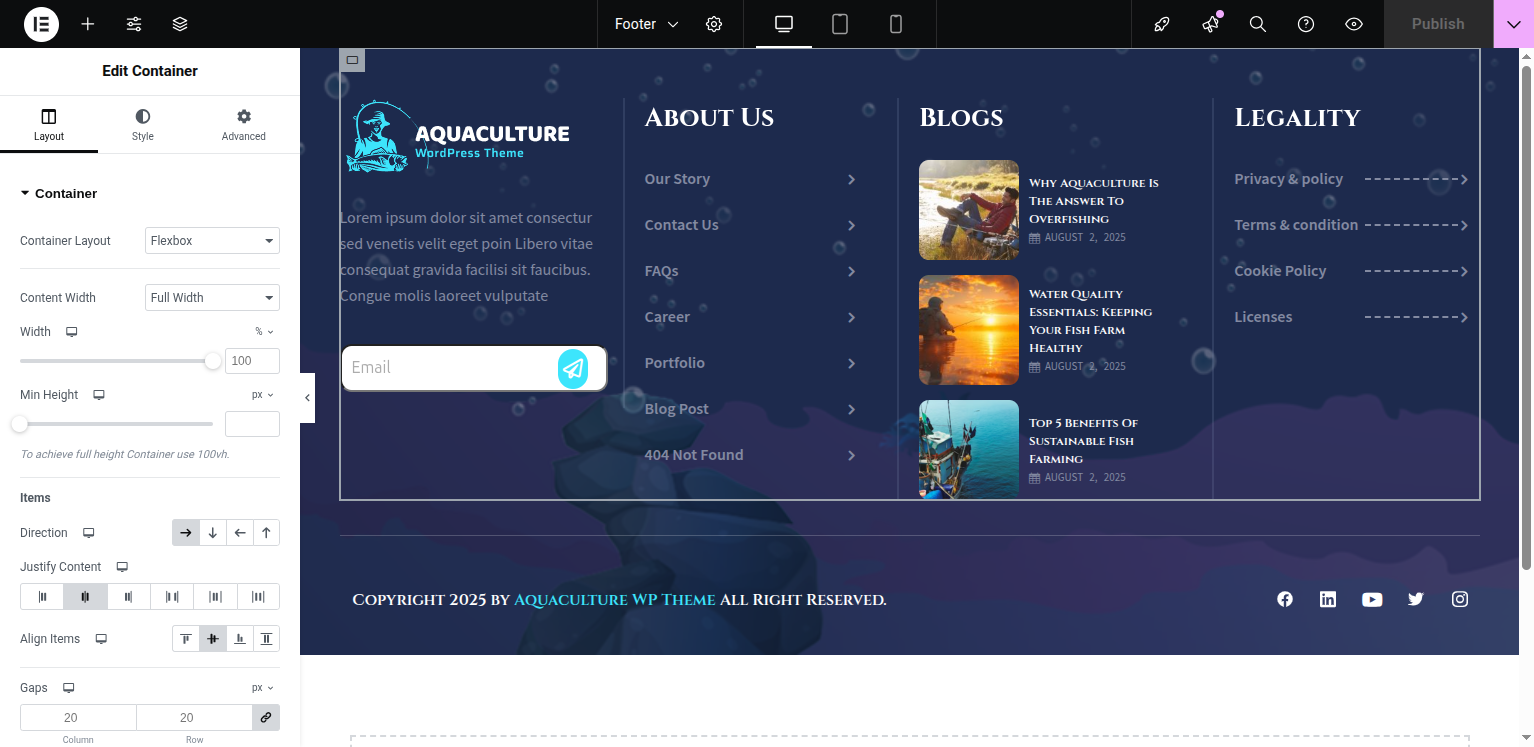The image size is (1534, 747).
Task: Open Site Settings sliders icon
Action: [x=134, y=24]
